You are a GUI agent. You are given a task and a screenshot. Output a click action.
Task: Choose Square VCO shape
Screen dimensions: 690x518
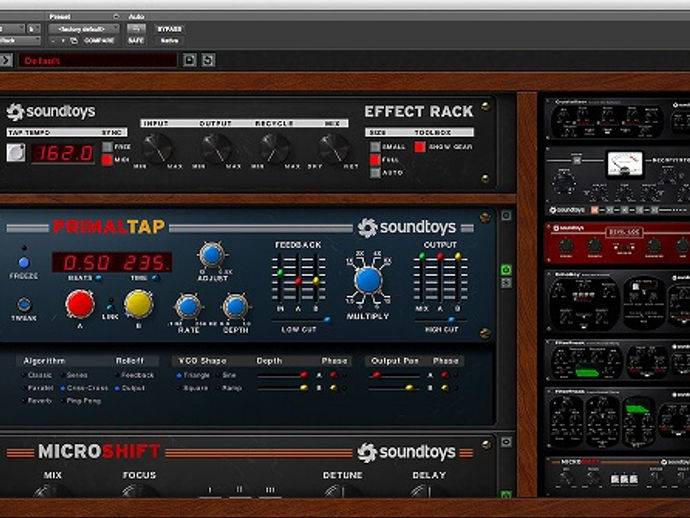192,388
